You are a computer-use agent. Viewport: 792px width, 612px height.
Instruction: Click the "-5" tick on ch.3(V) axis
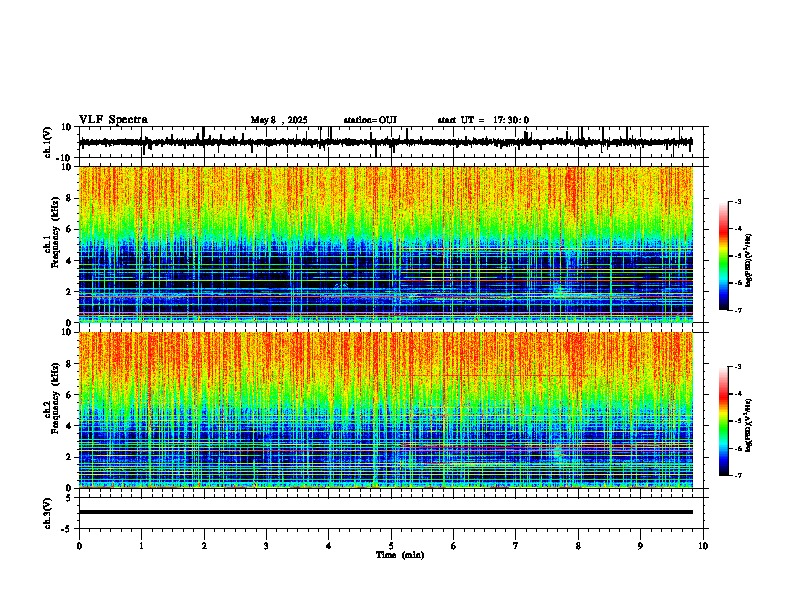67,529
